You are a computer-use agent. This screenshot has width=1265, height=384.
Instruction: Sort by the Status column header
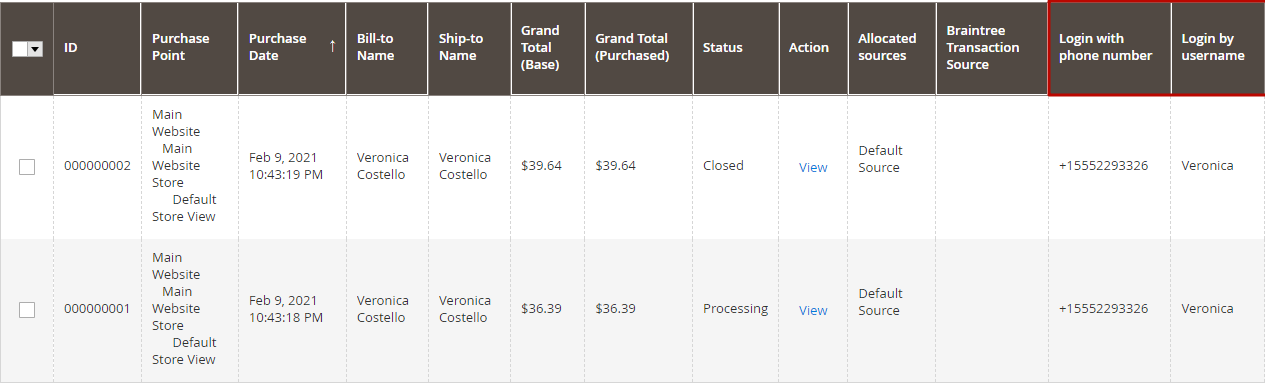[x=736, y=48]
